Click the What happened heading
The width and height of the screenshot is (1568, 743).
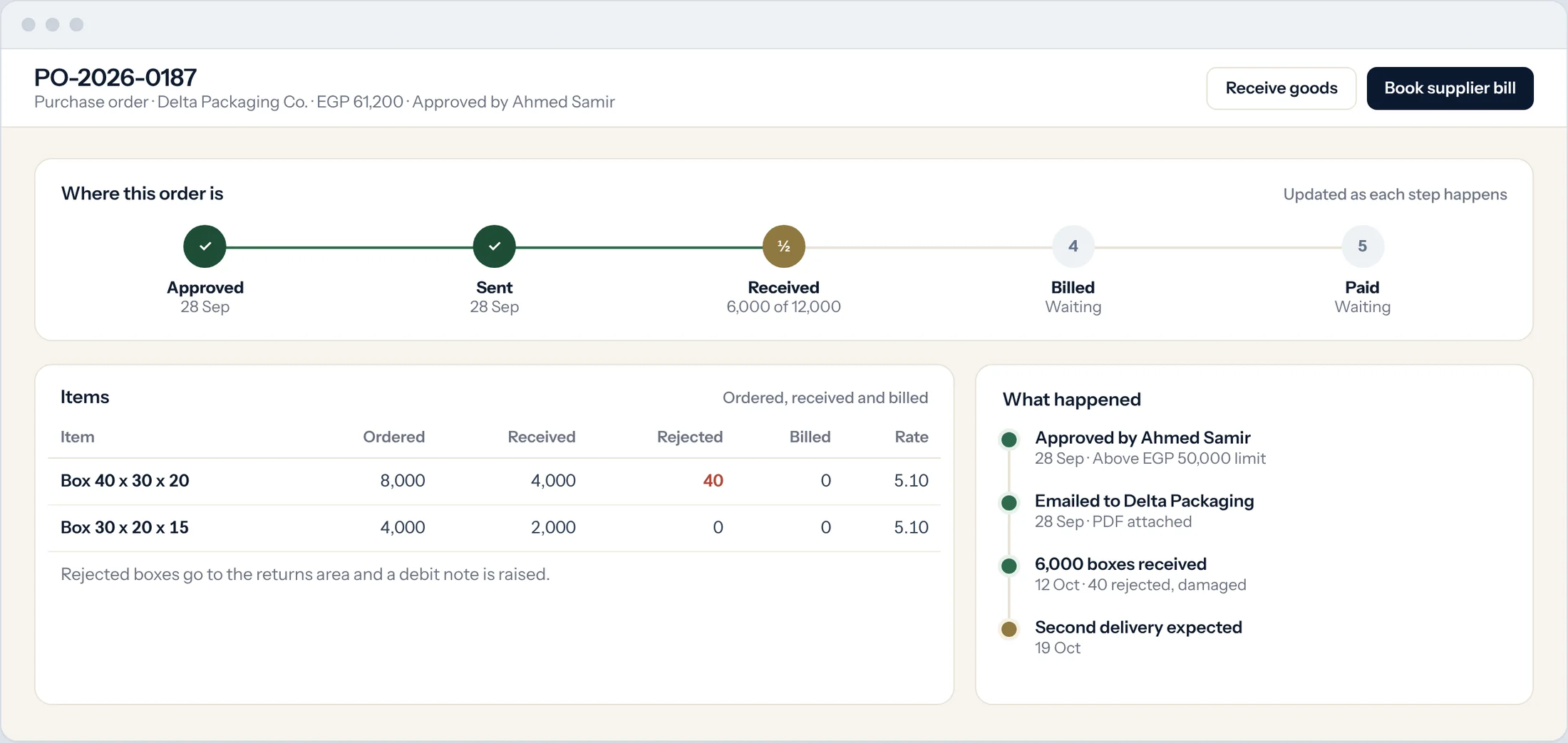coord(1071,400)
